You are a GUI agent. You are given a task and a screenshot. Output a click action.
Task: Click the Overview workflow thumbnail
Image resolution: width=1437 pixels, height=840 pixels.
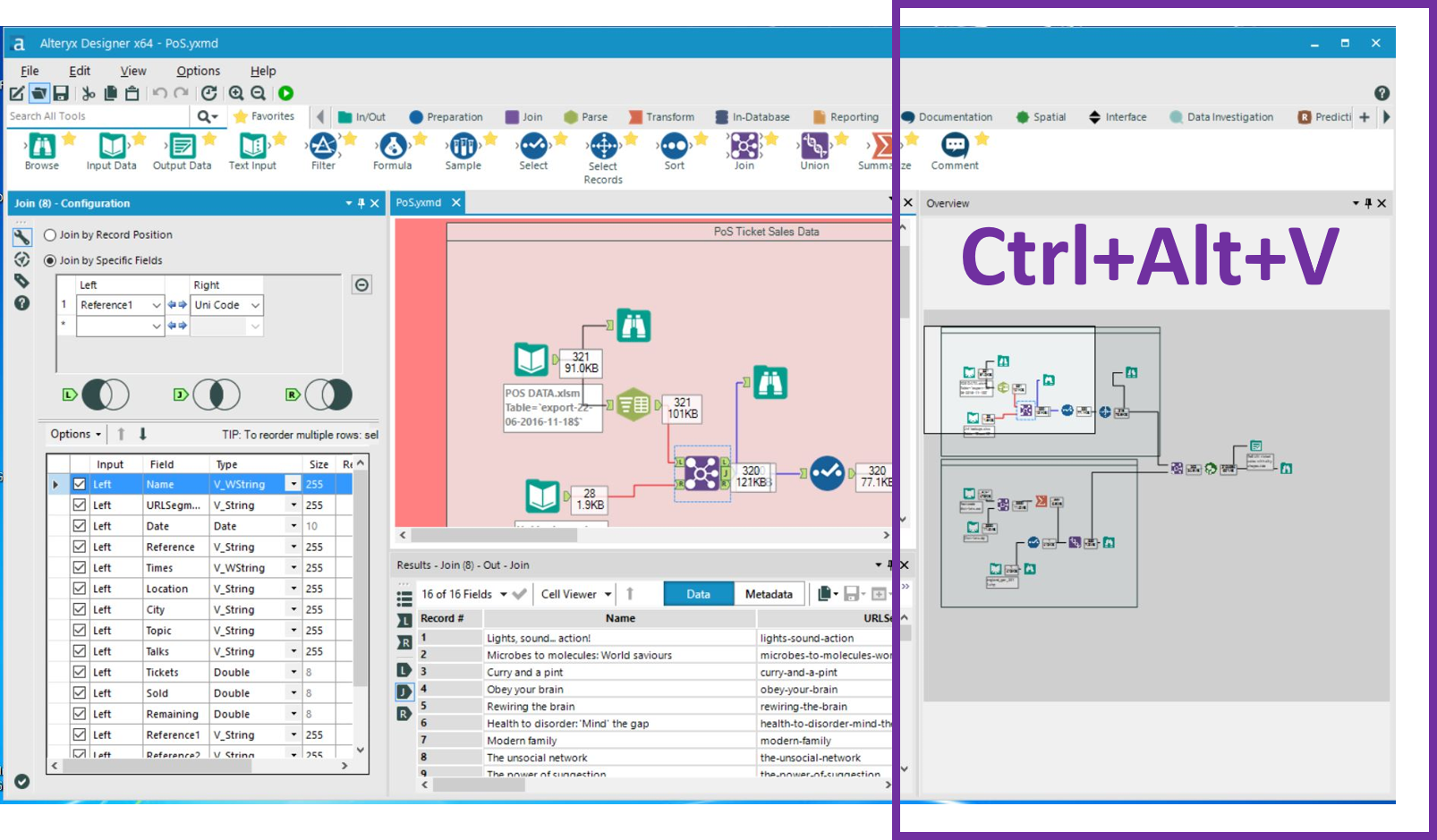pyautogui.click(x=1156, y=505)
